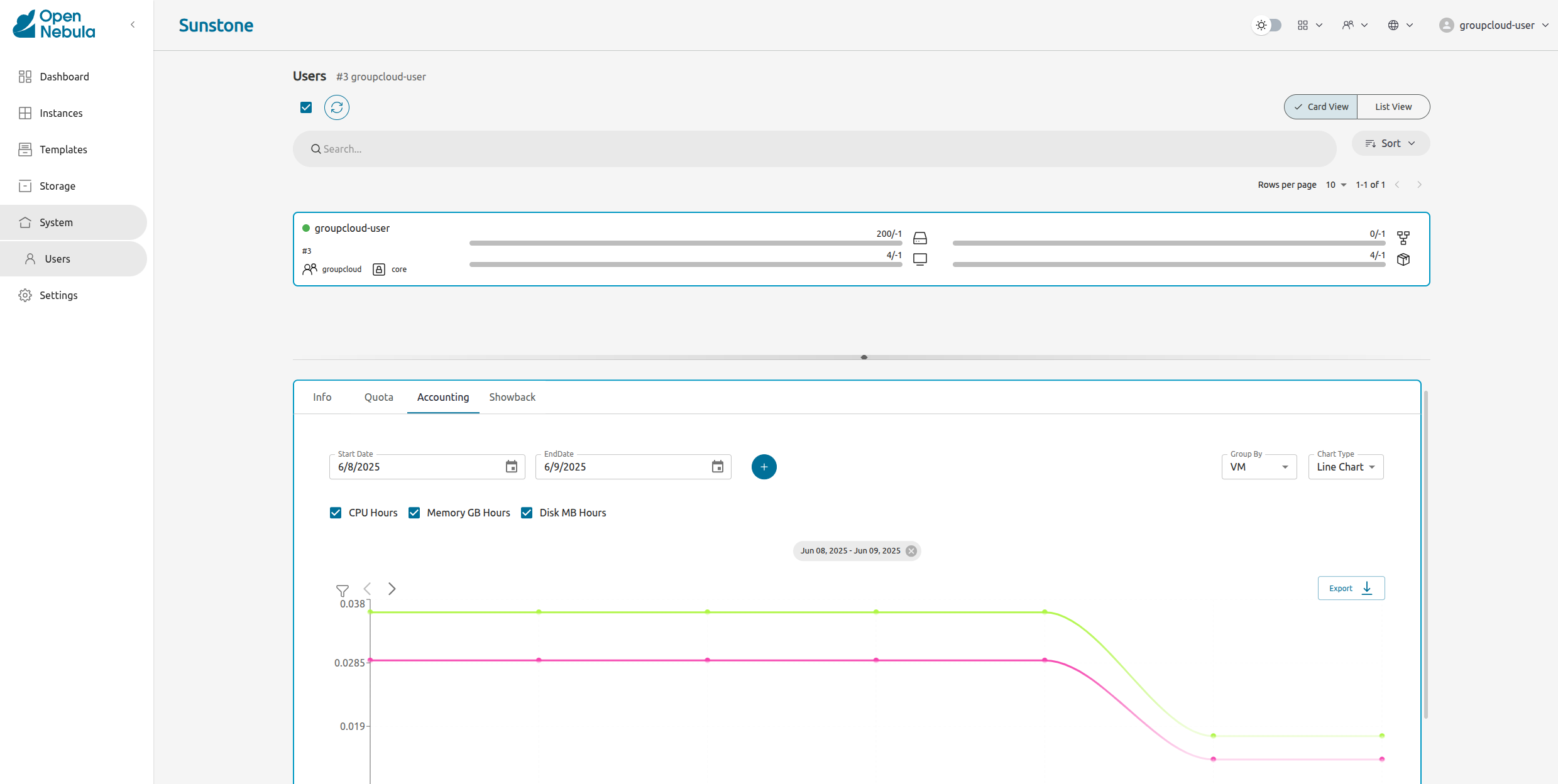Viewport: 1558px width, 784px height.
Task: Open the EndDate calendar picker
Action: click(717, 467)
